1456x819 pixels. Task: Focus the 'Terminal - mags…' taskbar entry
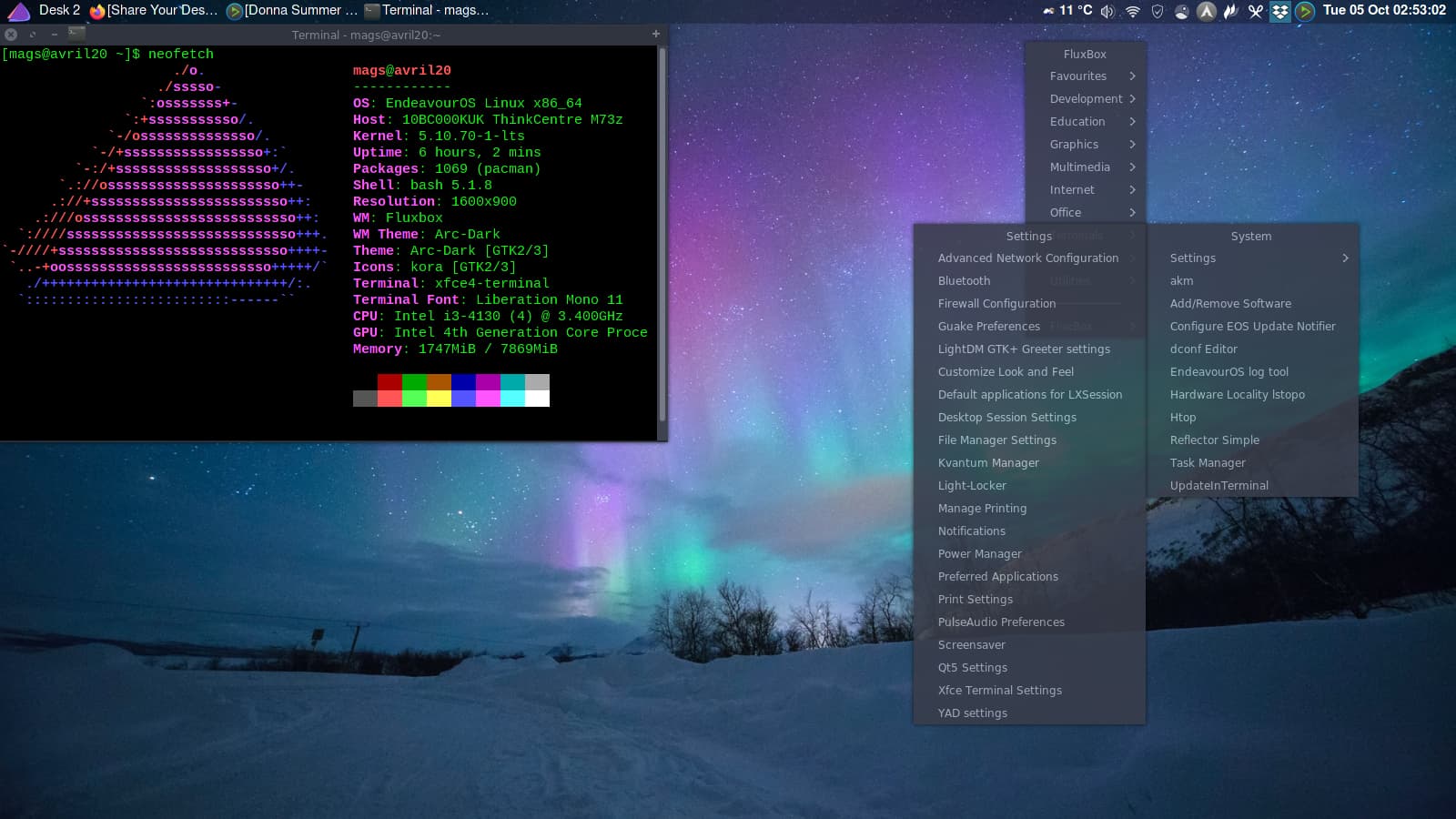point(427,11)
